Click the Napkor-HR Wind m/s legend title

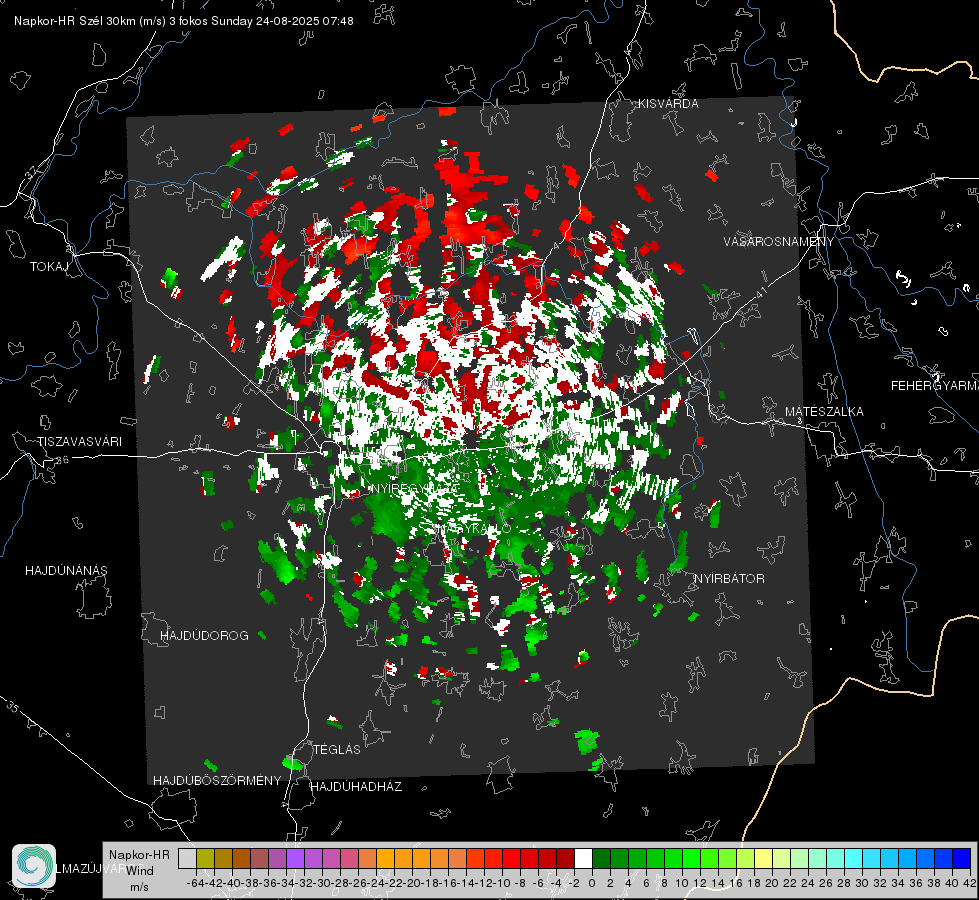[x=139, y=871]
